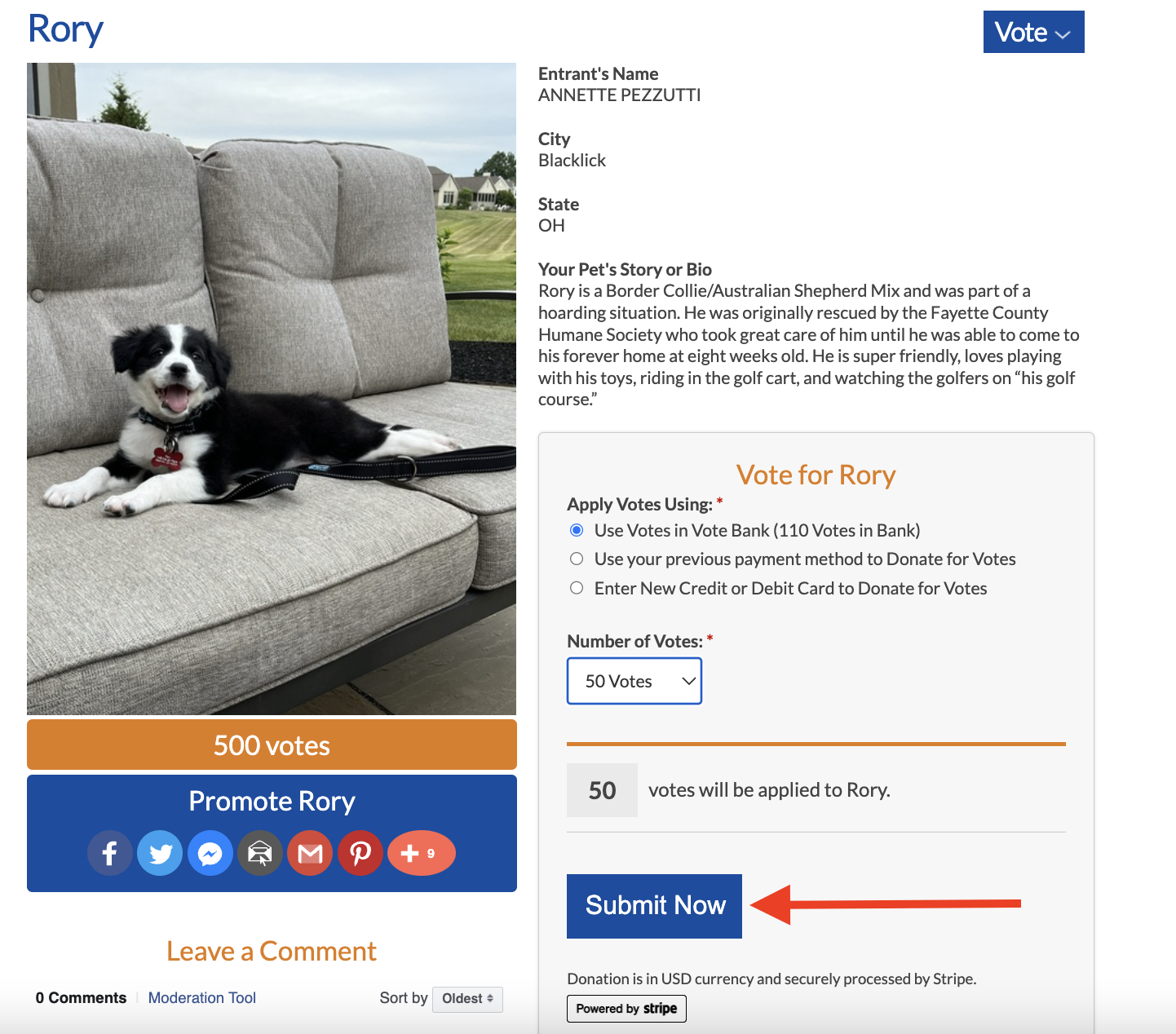Image resolution: width=1176 pixels, height=1034 pixels.
Task: Change comment sorting from Oldest
Action: 467,999
